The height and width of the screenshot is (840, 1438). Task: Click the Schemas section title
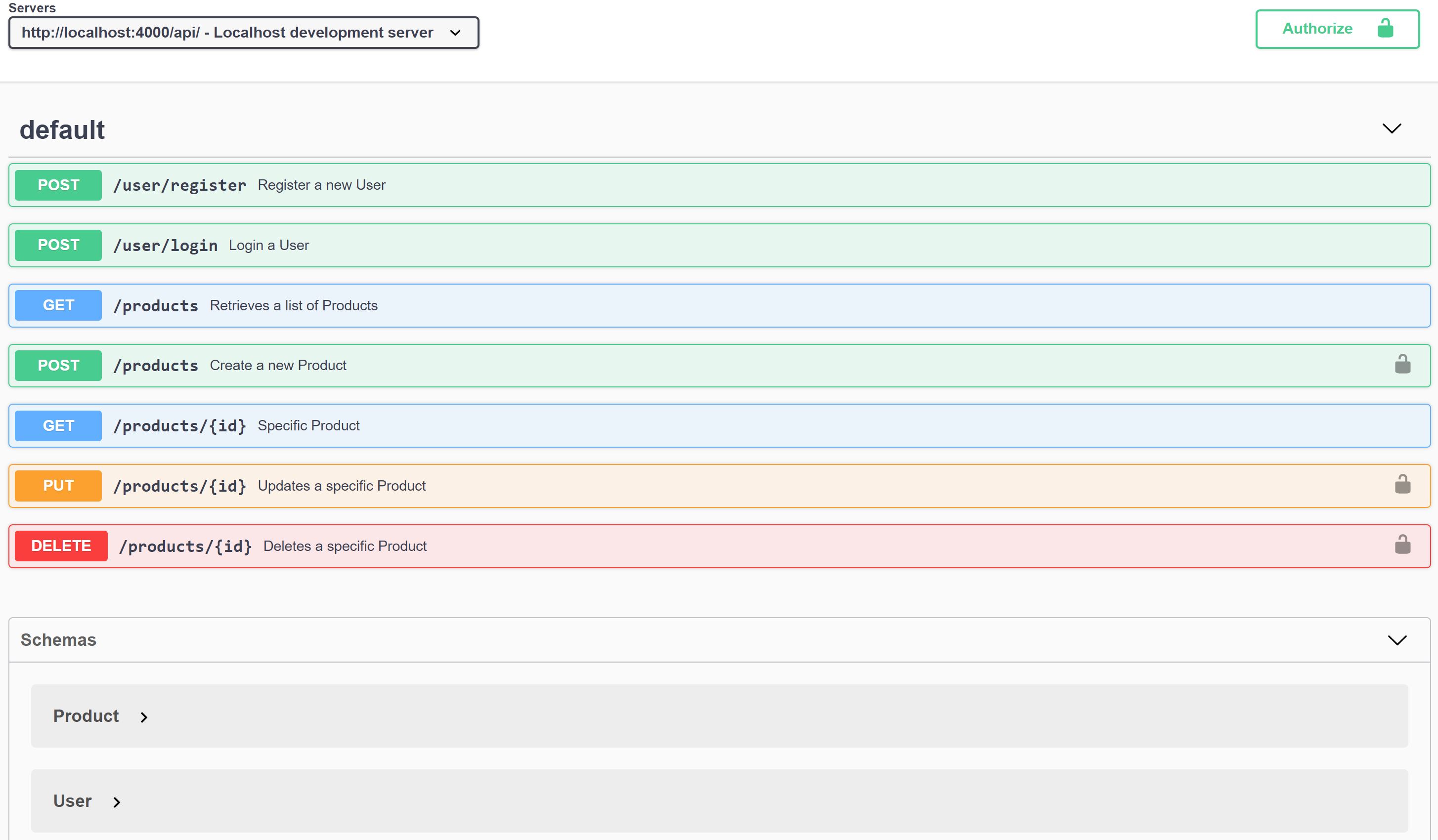(58, 640)
